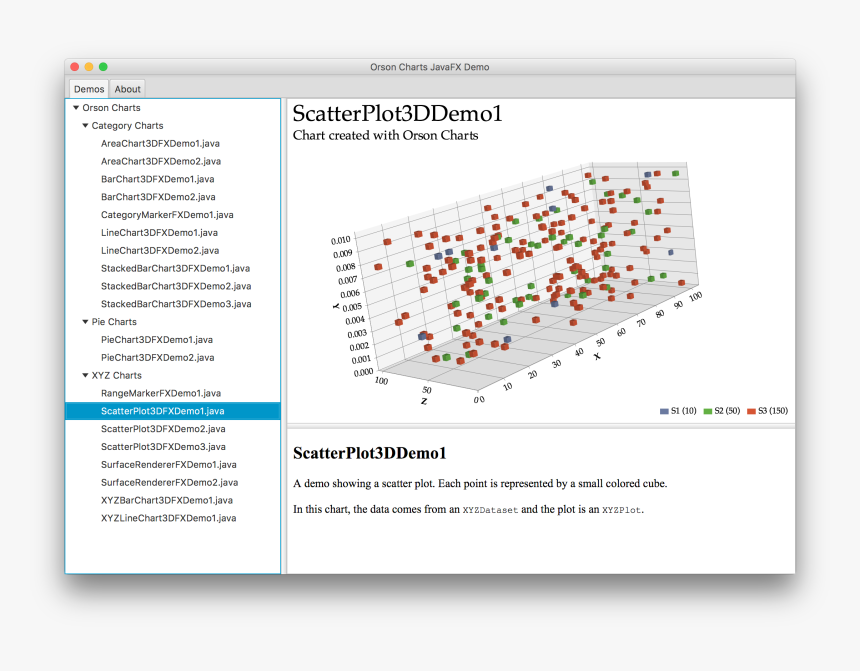Collapse the Category Charts group
This screenshot has width=860, height=671.
tap(86, 126)
